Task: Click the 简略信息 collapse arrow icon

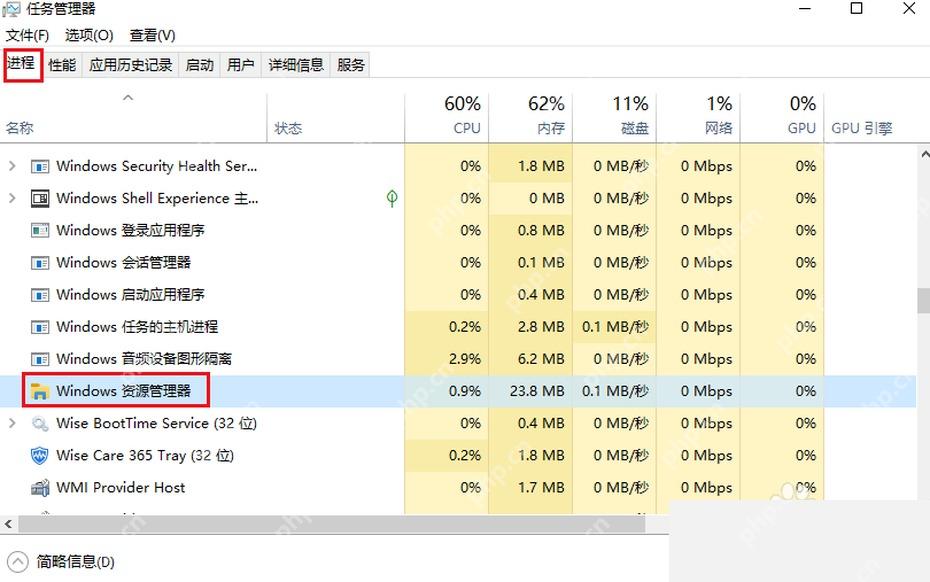Action: coord(18,562)
